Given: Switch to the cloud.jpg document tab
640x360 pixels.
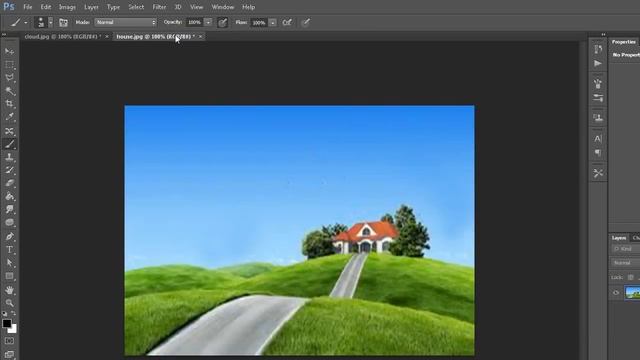Looking at the screenshot, I should pos(62,37).
